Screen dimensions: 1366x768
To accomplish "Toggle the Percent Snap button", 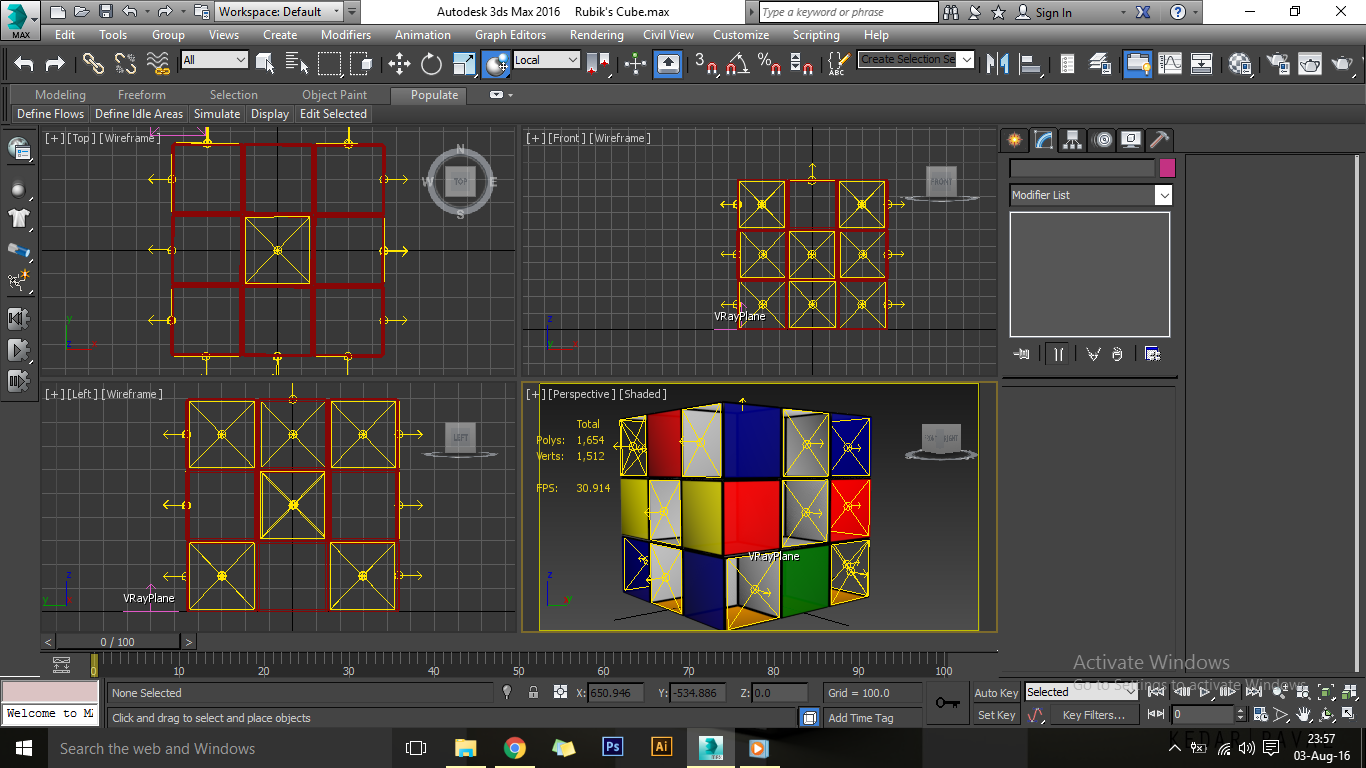I will (769, 64).
